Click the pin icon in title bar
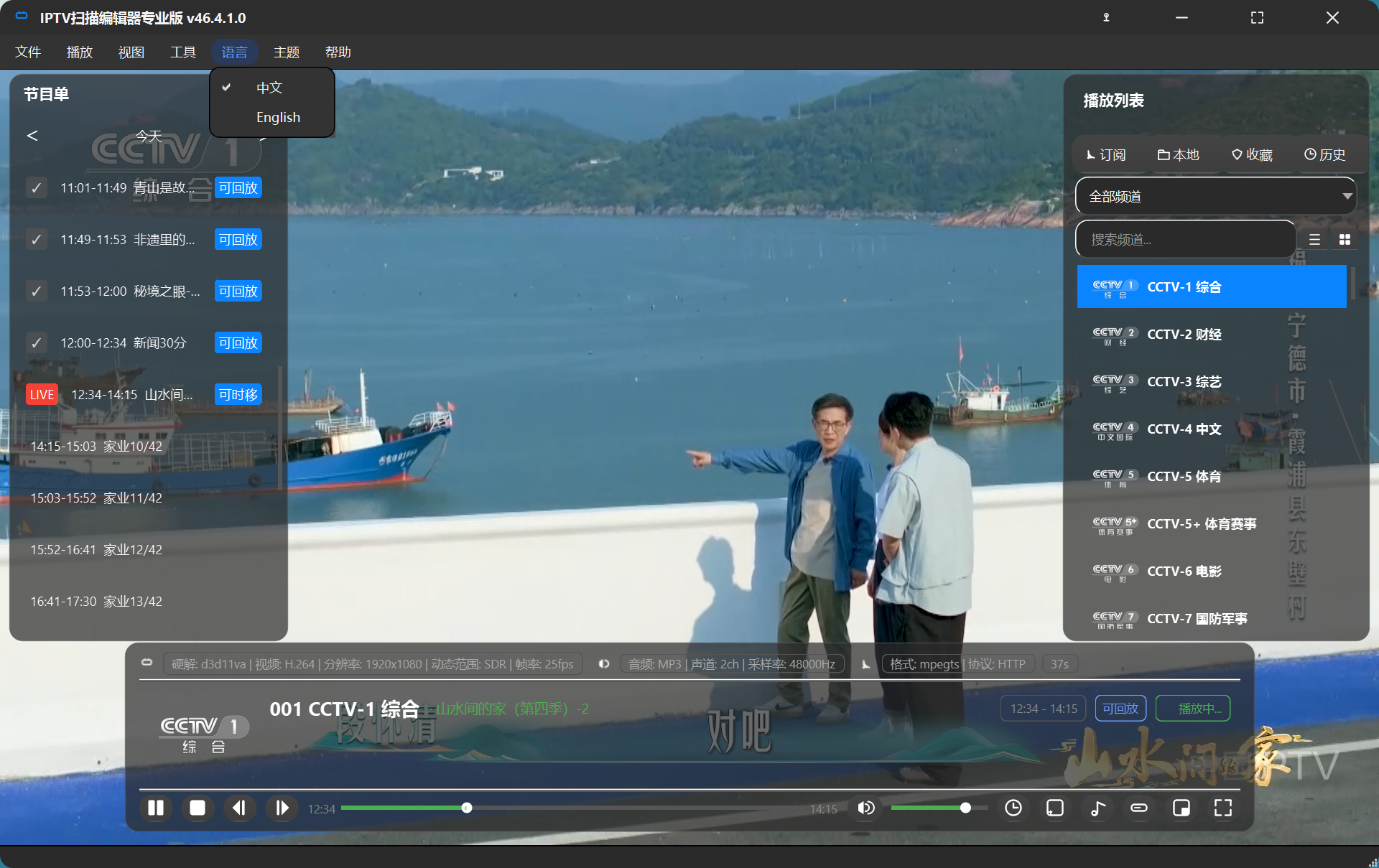The width and height of the screenshot is (1379, 868). pyautogui.click(x=1106, y=18)
